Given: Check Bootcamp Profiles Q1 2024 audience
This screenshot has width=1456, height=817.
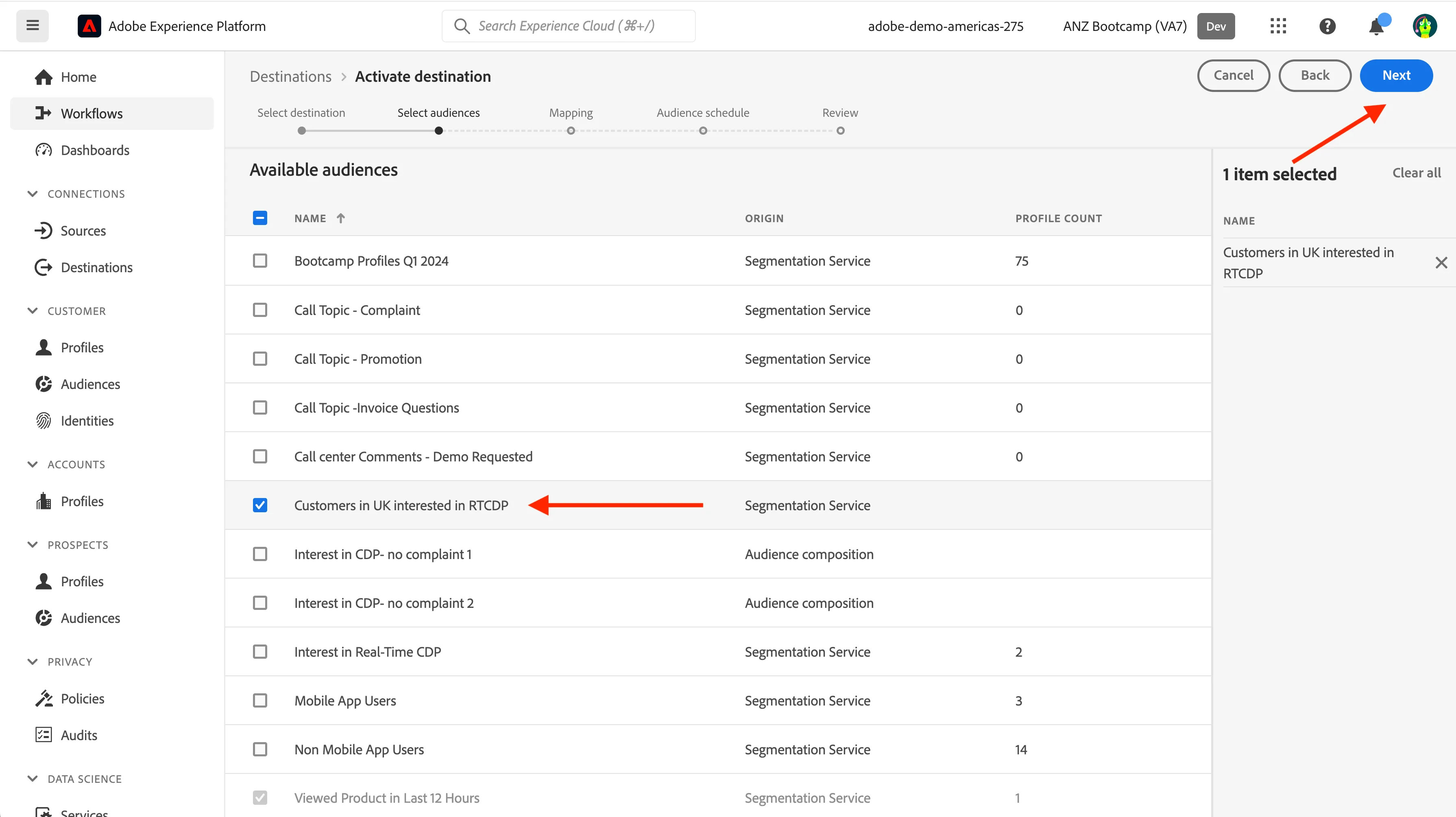Looking at the screenshot, I should pos(260,261).
